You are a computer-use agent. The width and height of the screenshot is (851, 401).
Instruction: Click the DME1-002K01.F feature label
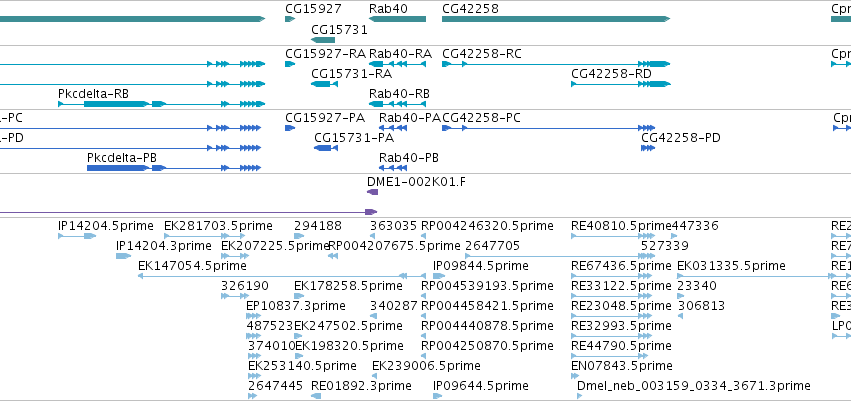(416, 182)
